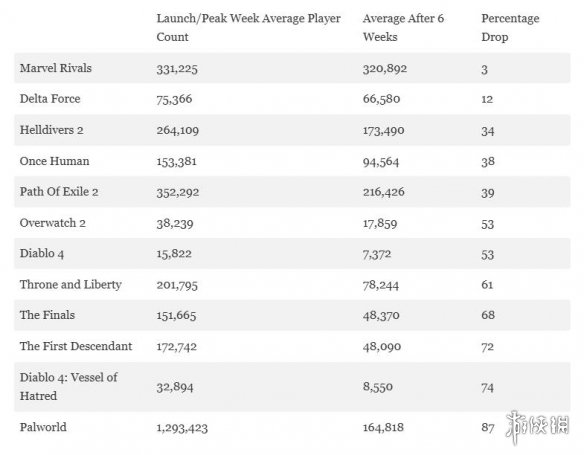
Task: Select Throne and Liberty game name
Action: click(71, 284)
